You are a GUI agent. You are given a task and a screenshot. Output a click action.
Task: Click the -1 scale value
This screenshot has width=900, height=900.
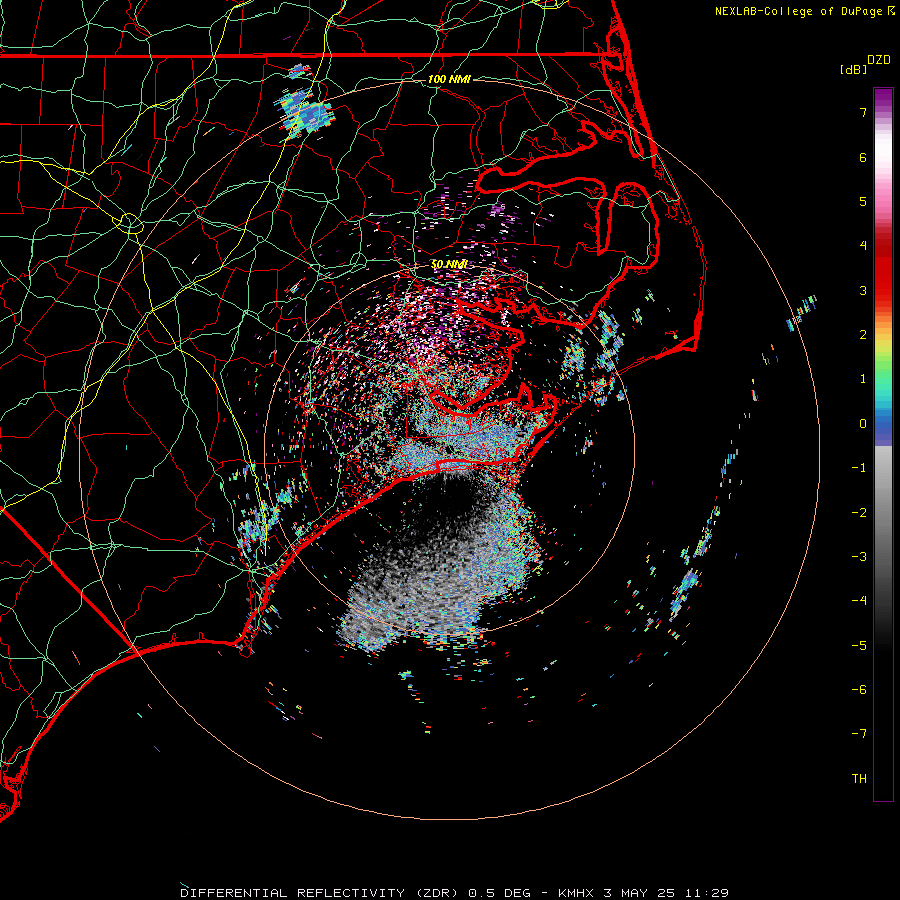click(859, 468)
